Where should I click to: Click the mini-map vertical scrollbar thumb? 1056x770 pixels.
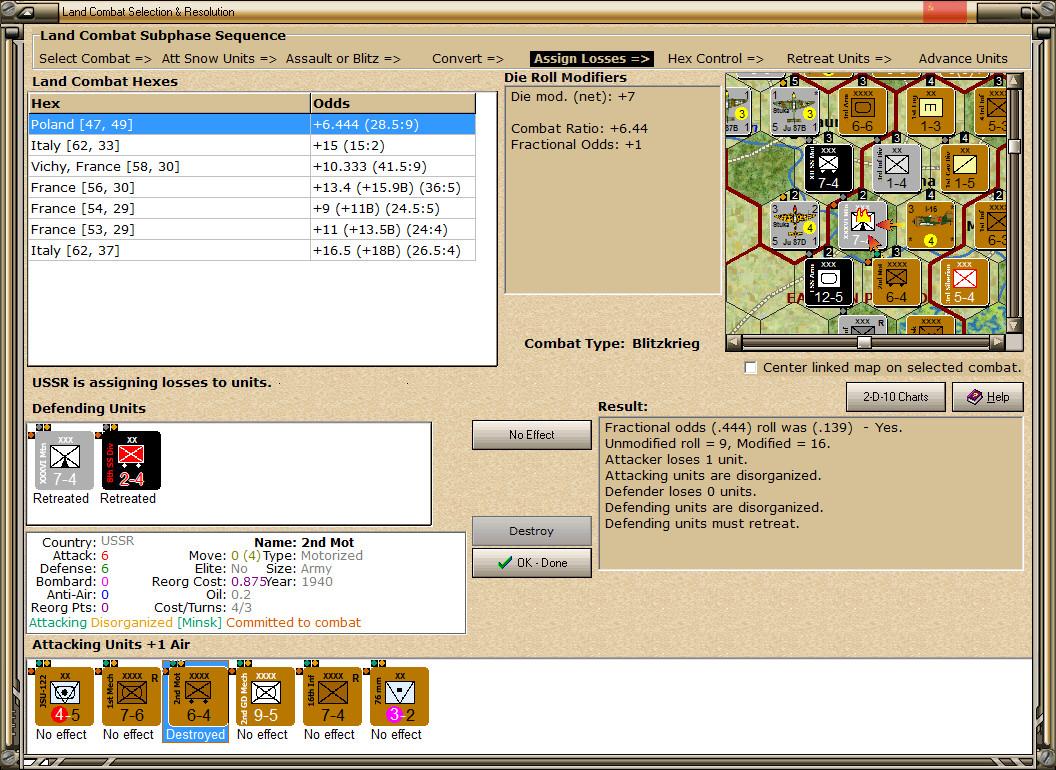click(1014, 146)
